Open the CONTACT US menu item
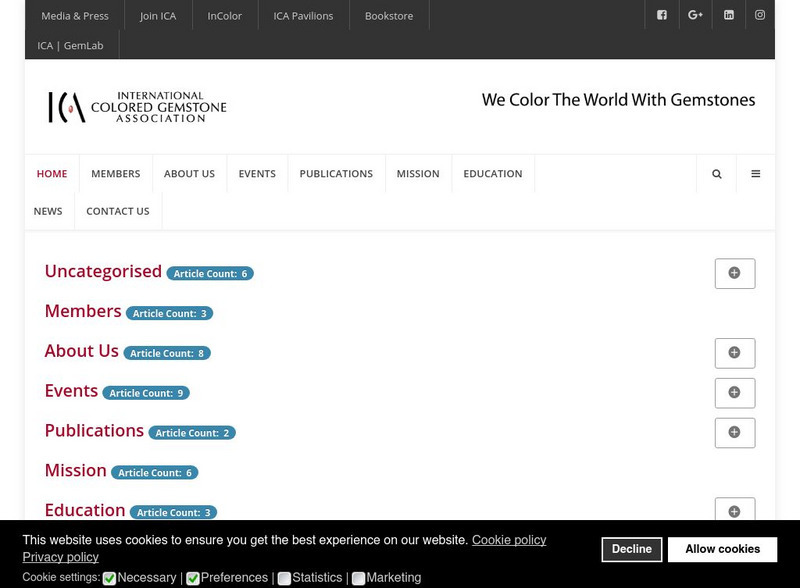The width and height of the screenshot is (800, 588). (118, 211)
